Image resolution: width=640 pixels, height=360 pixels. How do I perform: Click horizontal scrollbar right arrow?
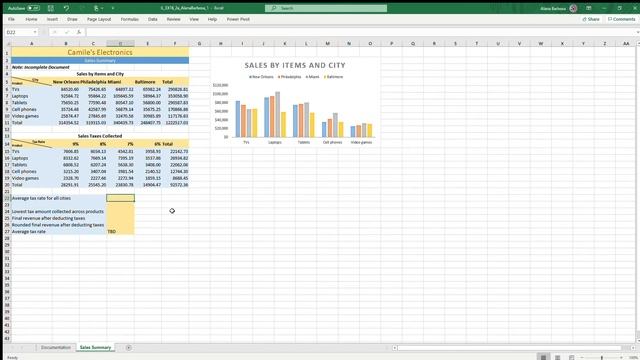pyautogui.click(x=633, y=348)
